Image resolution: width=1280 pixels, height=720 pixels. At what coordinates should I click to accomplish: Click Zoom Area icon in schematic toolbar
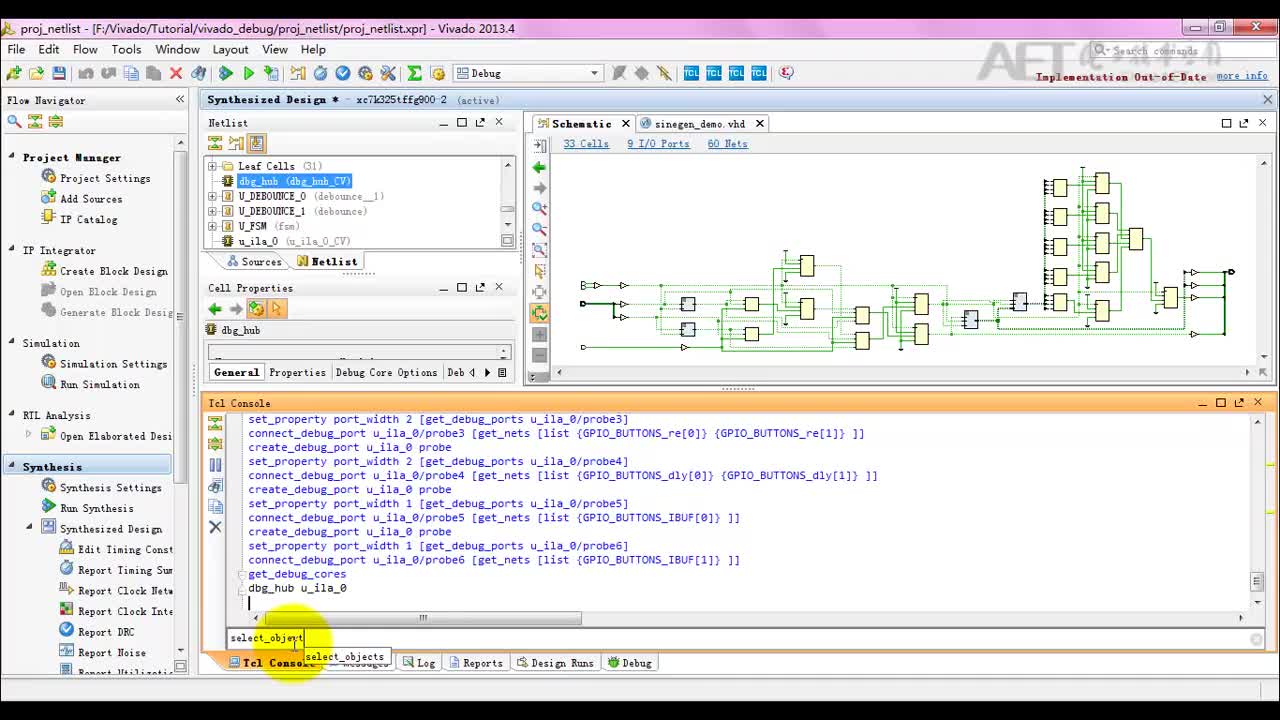540,250
